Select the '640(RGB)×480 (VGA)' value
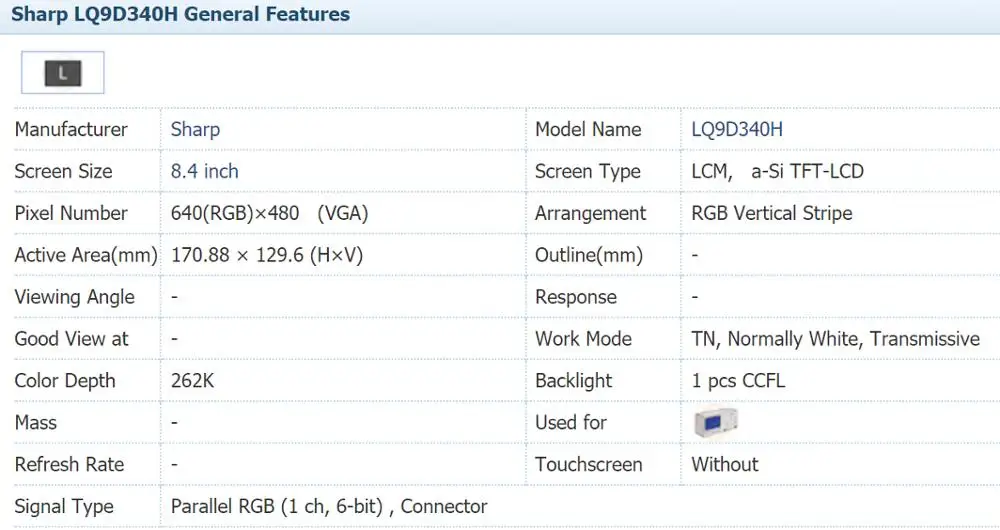 [269, 213]
